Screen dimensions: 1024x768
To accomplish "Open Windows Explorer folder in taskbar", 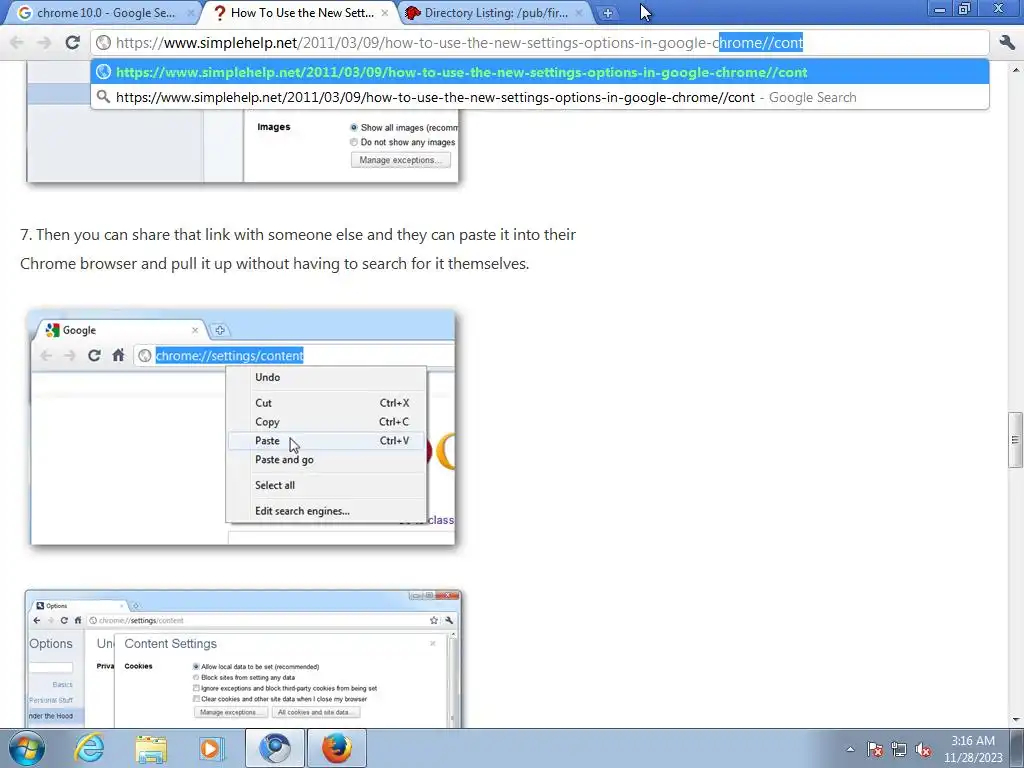I will 151,748.
